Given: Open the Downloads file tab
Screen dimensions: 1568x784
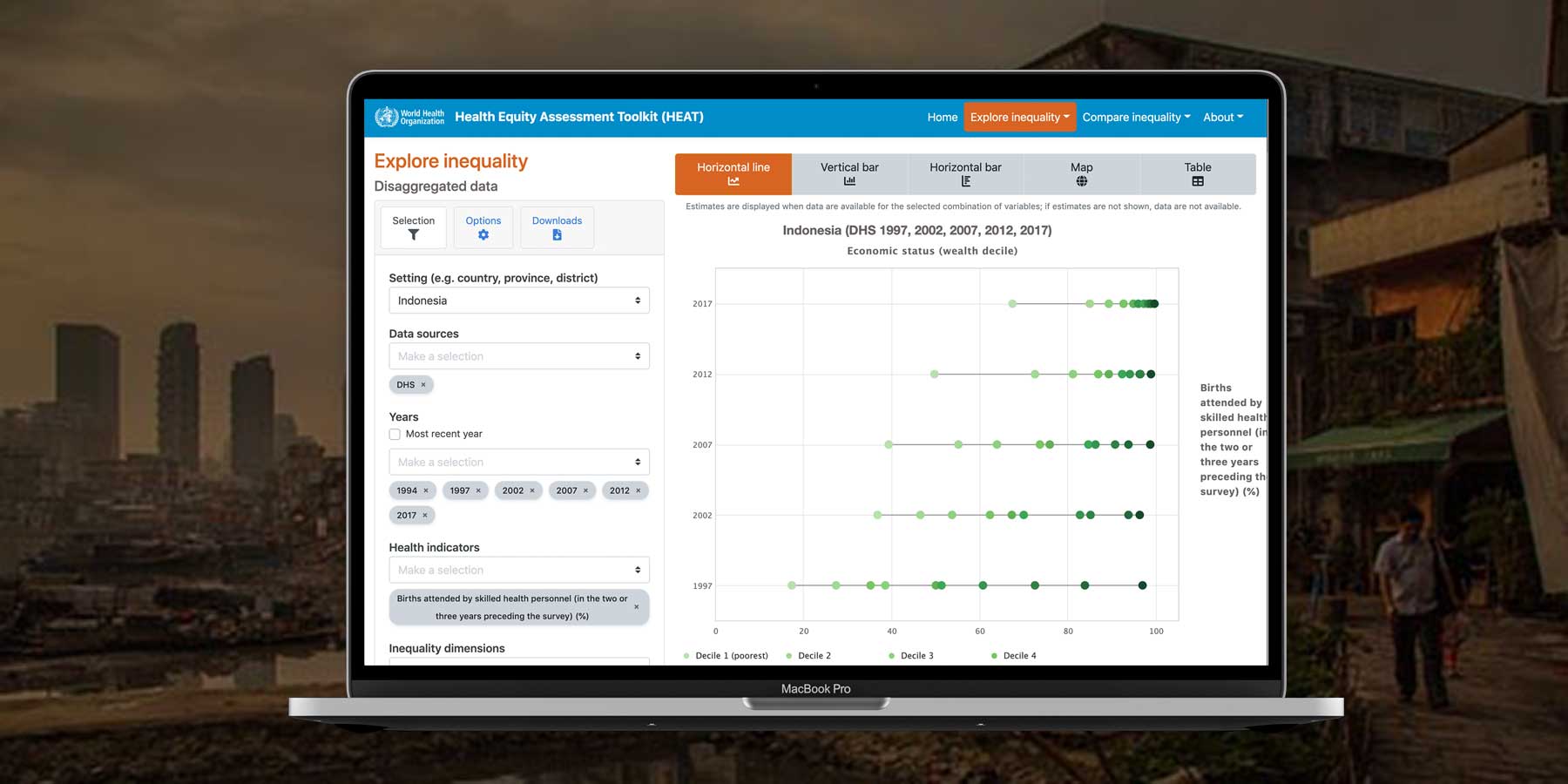Looking at the screenshot, I should (x=557, y=227).
